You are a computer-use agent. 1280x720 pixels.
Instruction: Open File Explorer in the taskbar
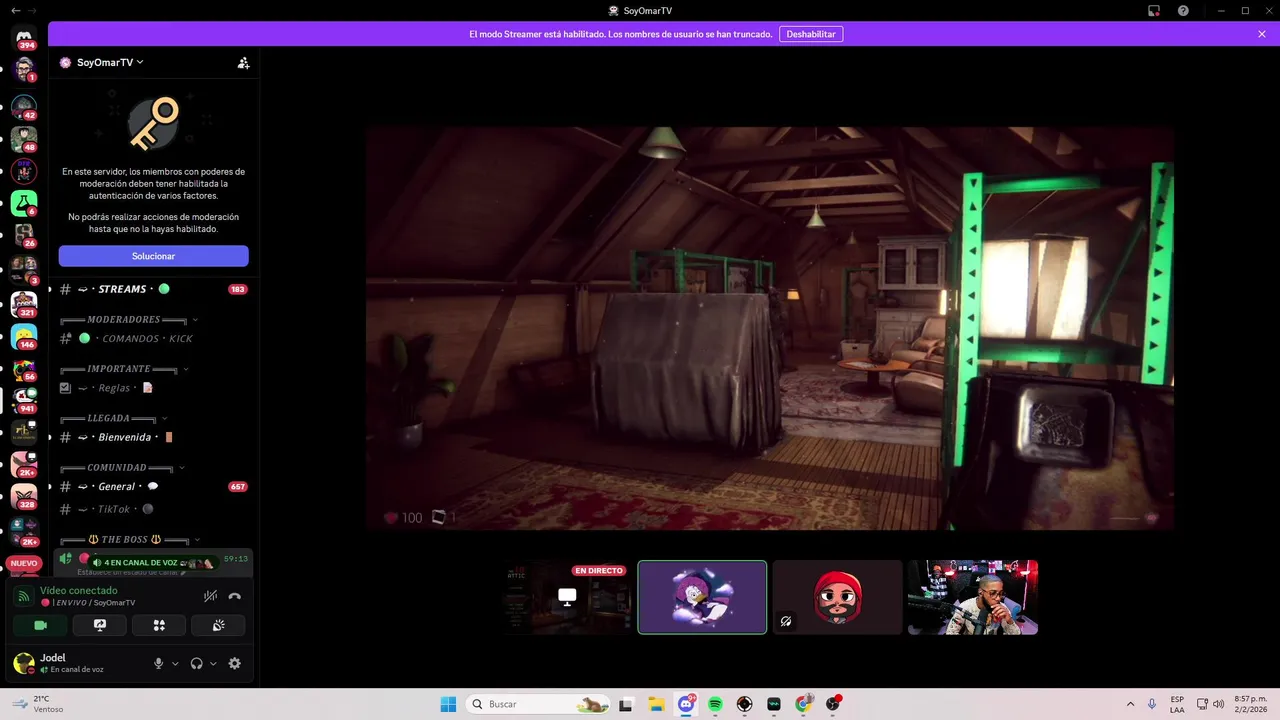(656, 704)
